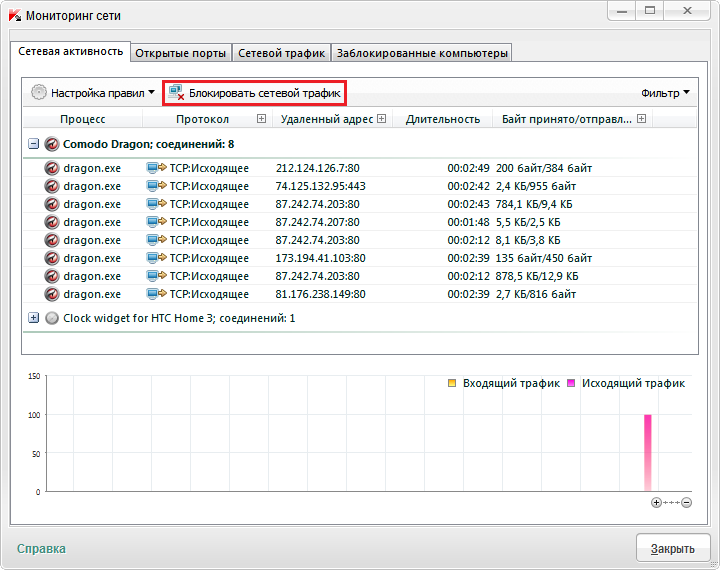
Task: Click the 135 байт/450 байт value
Action: click(x=544, y=258)
